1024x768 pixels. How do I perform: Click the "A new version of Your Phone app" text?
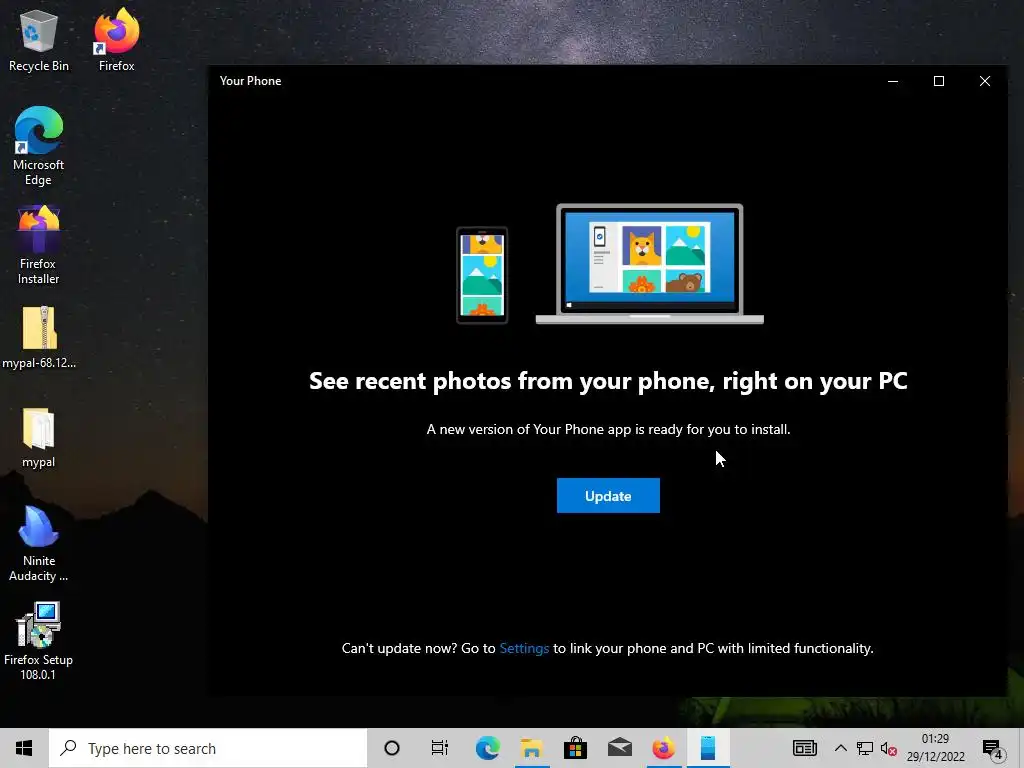[608, 429]
